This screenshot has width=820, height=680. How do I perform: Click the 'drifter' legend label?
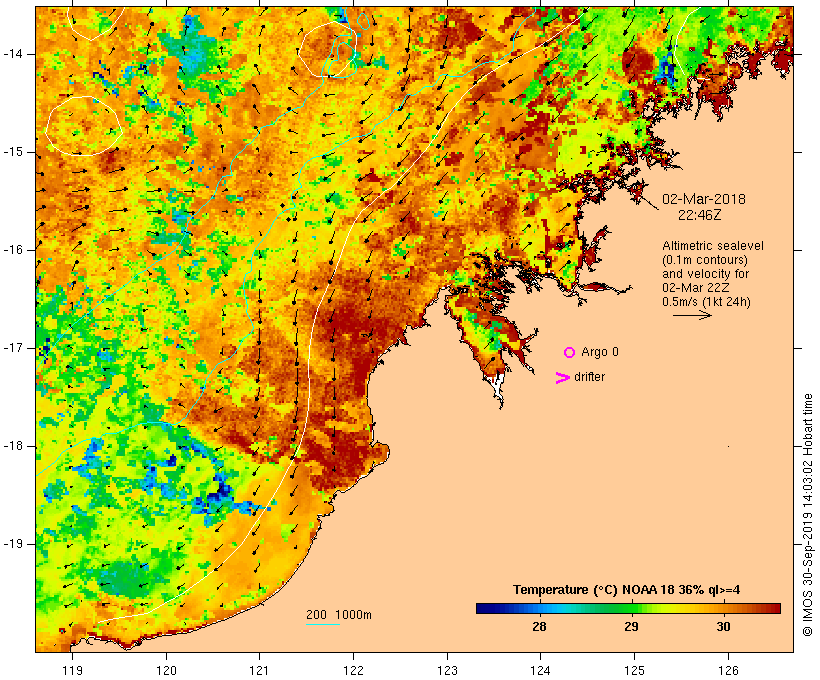click(589, 377)
